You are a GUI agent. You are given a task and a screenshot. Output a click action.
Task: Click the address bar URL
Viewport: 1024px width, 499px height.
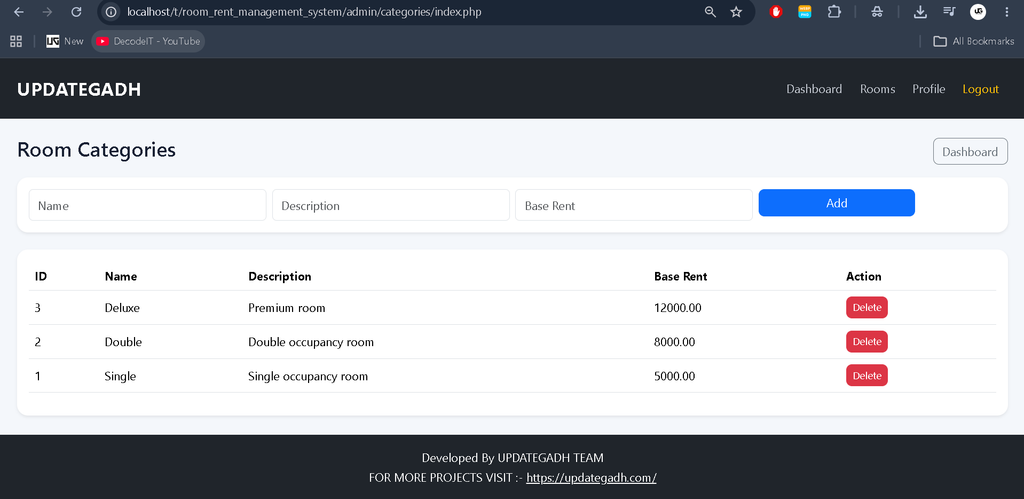pos(304,12)
